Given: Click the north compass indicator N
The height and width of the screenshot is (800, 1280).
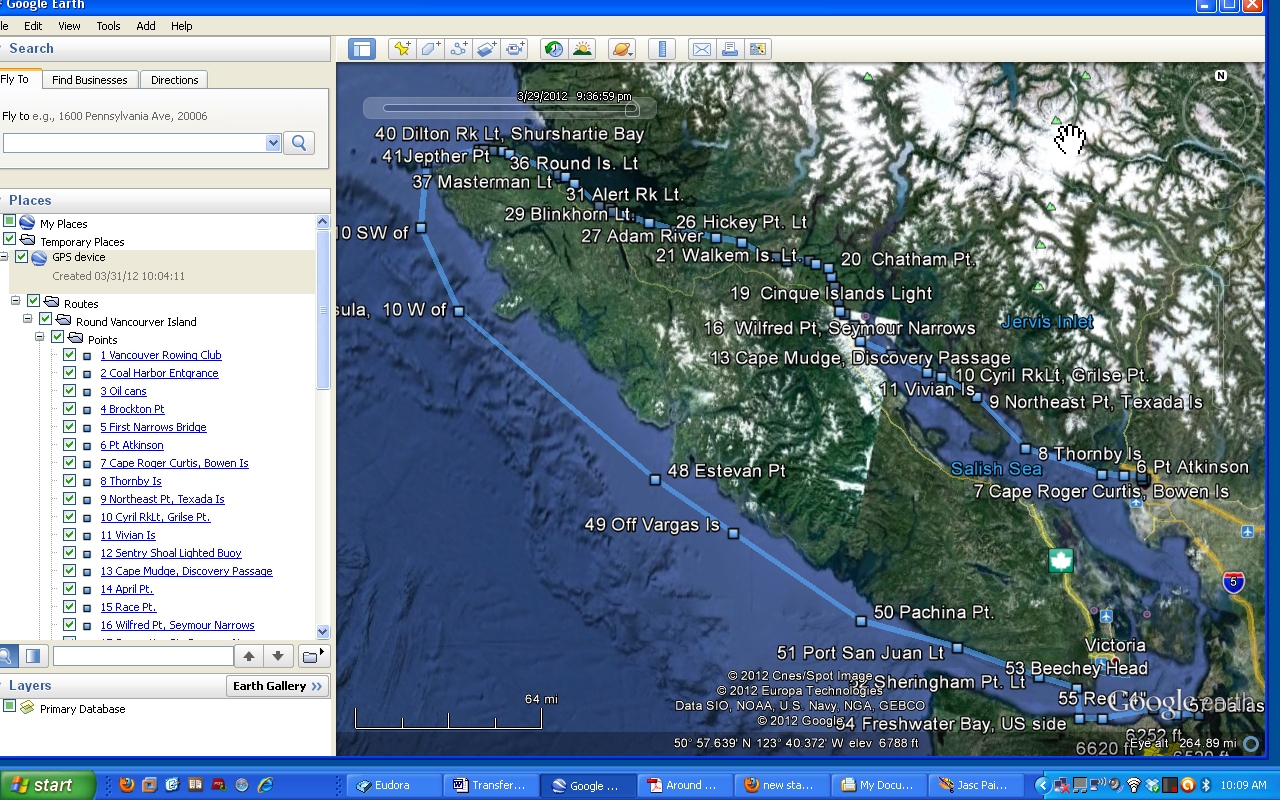Looking at the screenshot, I should tap(1221, 76).
